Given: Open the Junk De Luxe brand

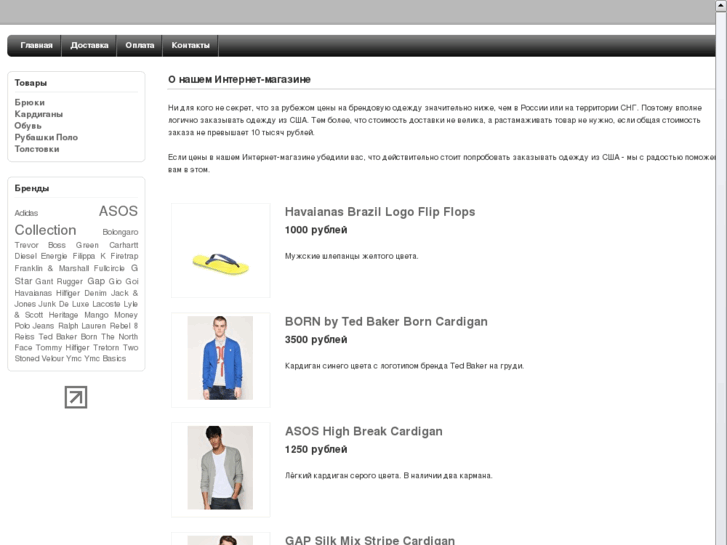Looking at the screenshot, I should click(64, 304).
